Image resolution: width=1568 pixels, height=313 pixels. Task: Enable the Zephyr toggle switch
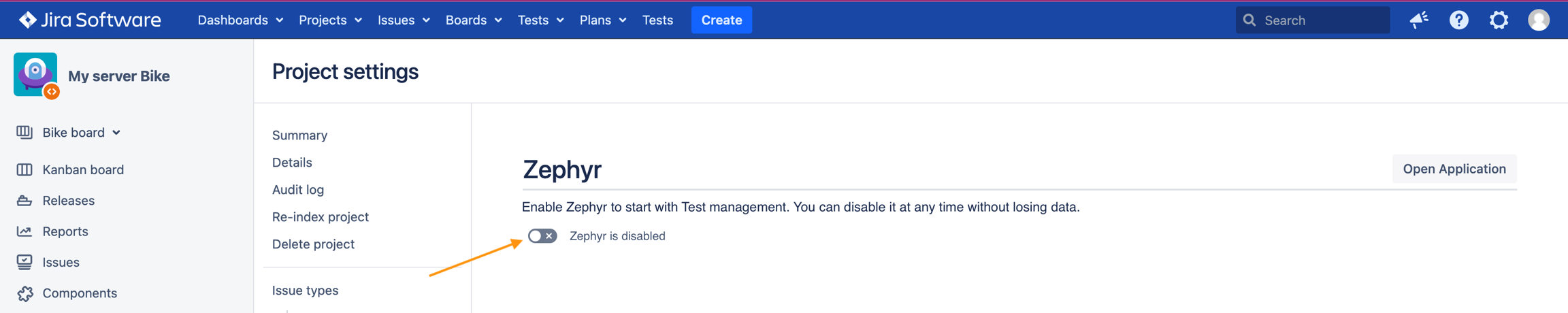(542, 236)
